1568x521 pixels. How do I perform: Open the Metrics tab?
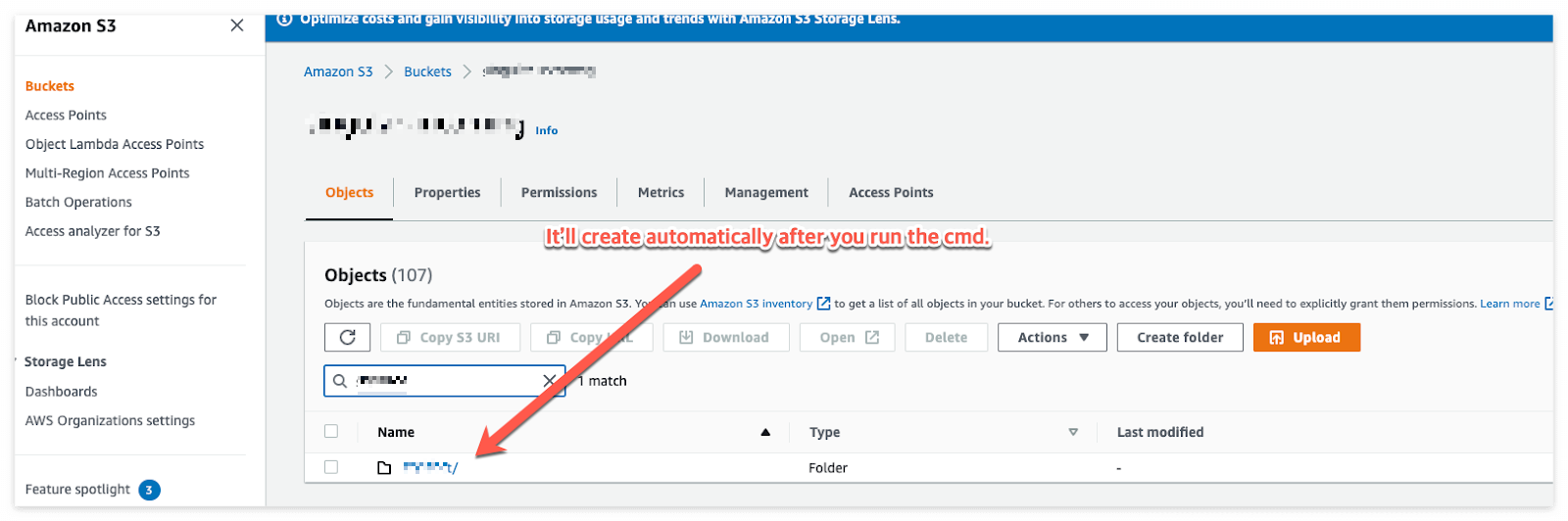click(661, 193)
